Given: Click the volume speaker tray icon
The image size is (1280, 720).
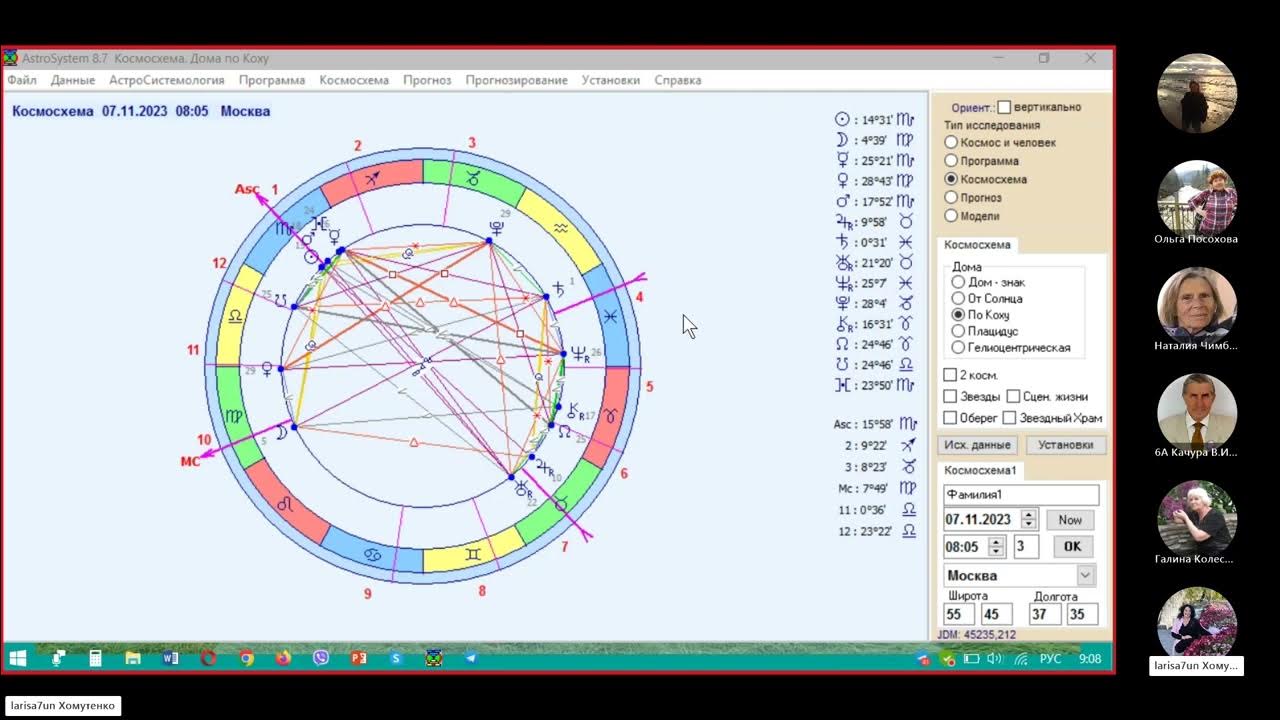Looking at the screenshot, I should click(x=995, y=659).
